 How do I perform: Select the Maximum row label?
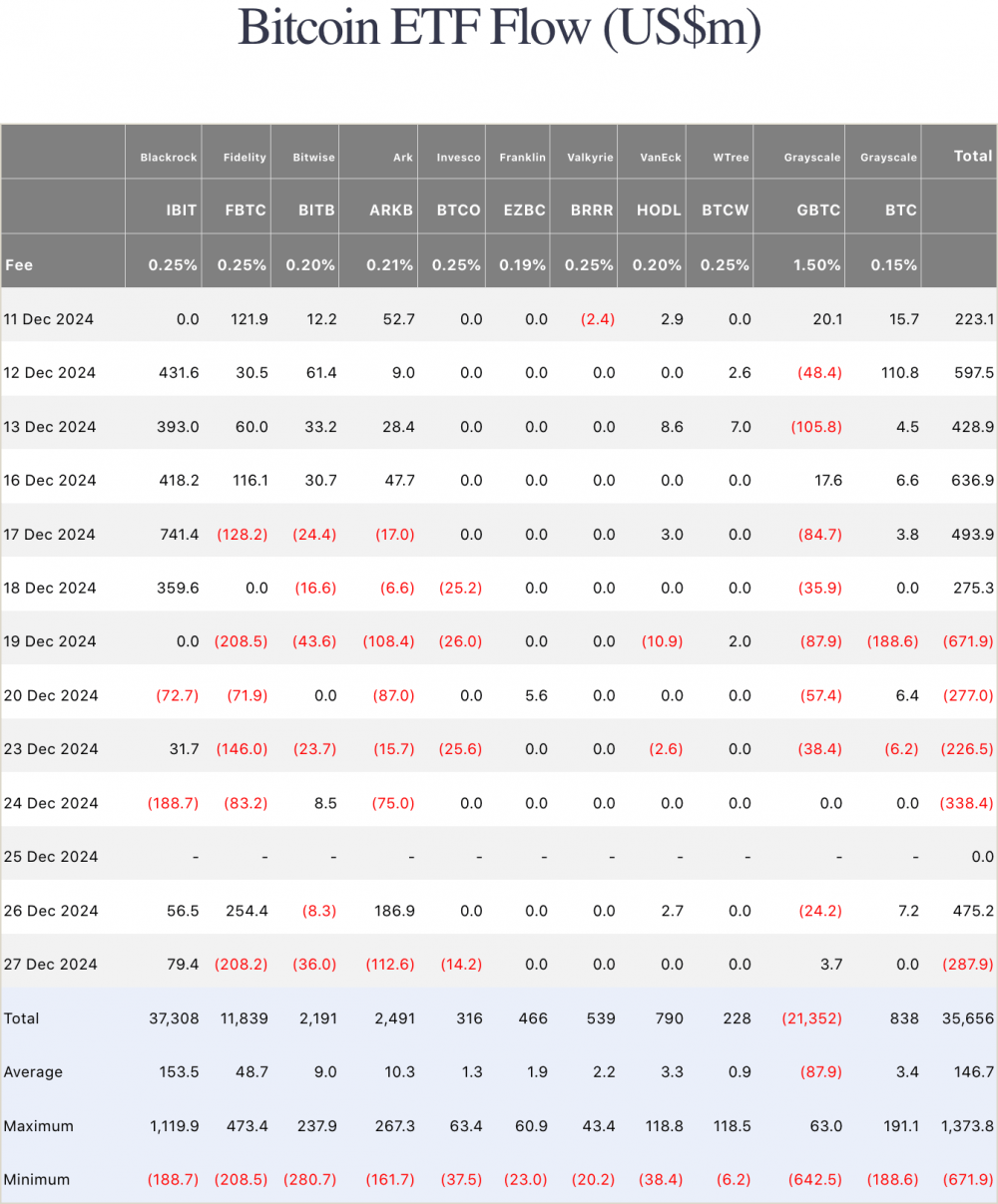[39, 1126]
